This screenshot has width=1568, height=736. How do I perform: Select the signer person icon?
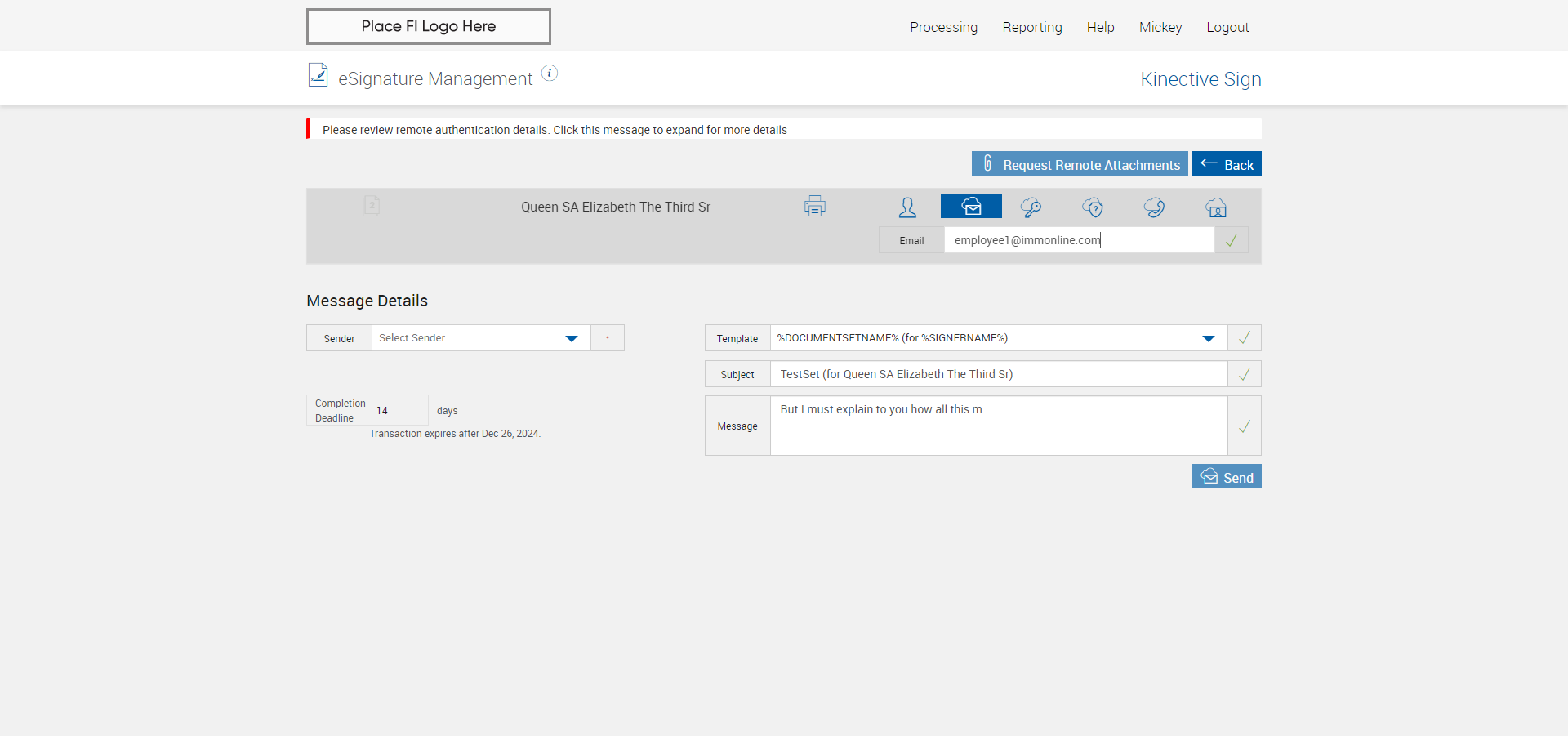click(x=907, y=207)
